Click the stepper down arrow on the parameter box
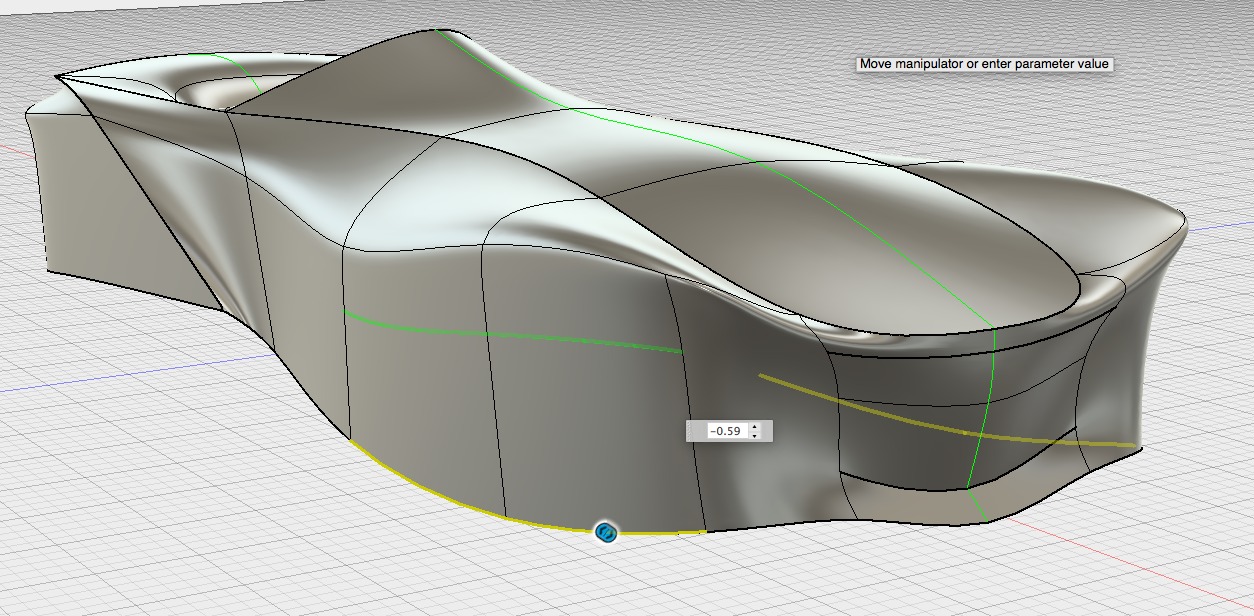 coord(755,436)
